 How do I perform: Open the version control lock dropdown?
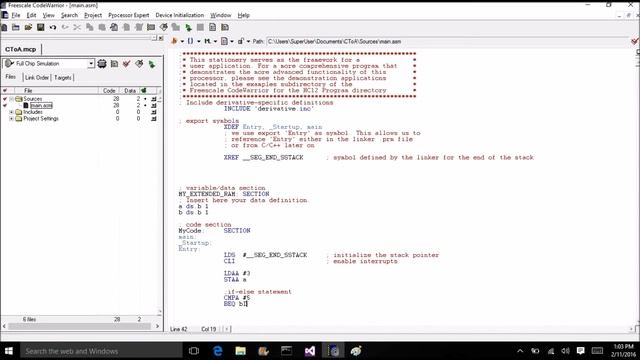(x=244, y=41)
